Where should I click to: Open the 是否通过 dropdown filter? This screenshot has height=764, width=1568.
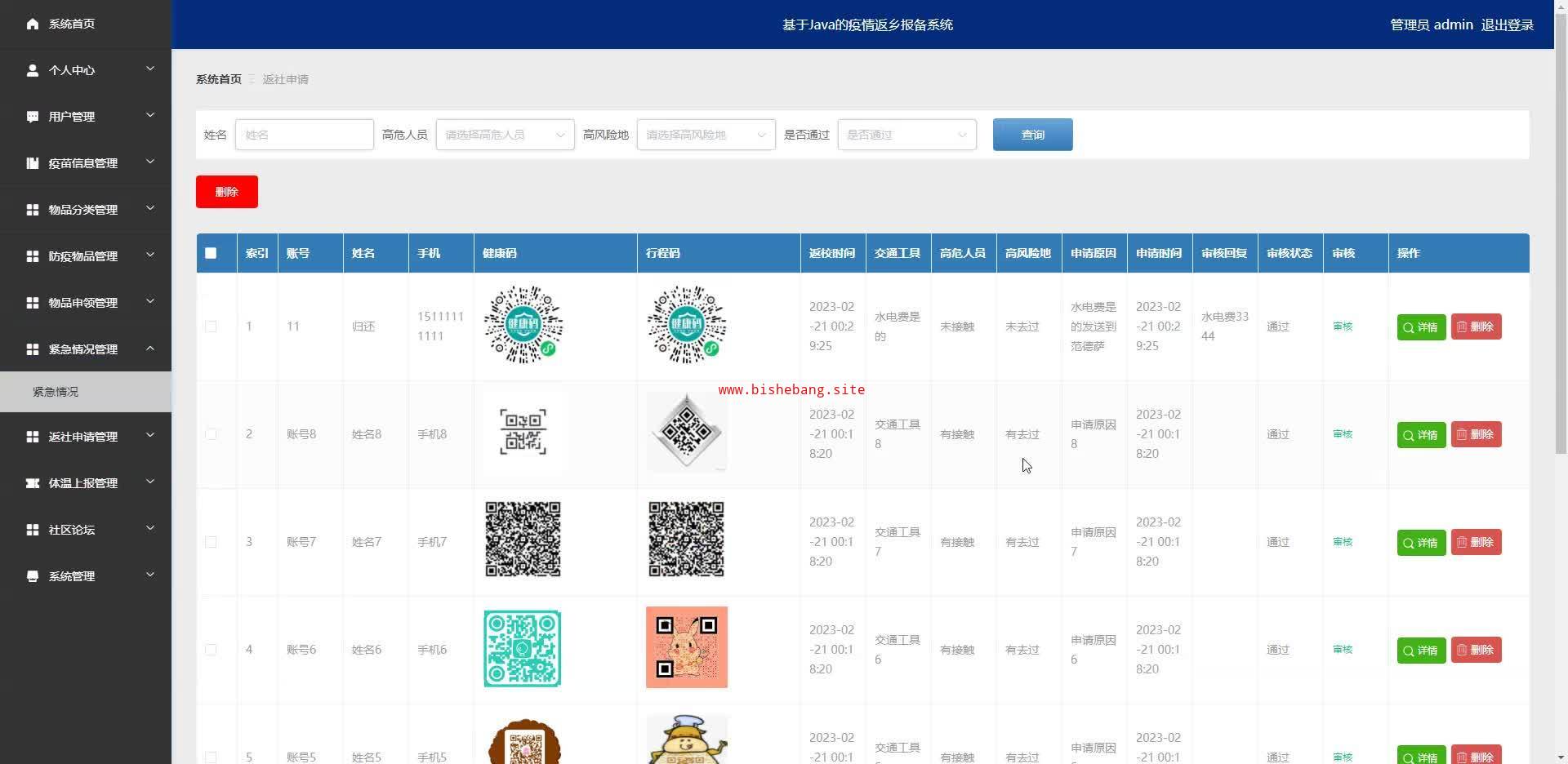(x=906, y=135)
